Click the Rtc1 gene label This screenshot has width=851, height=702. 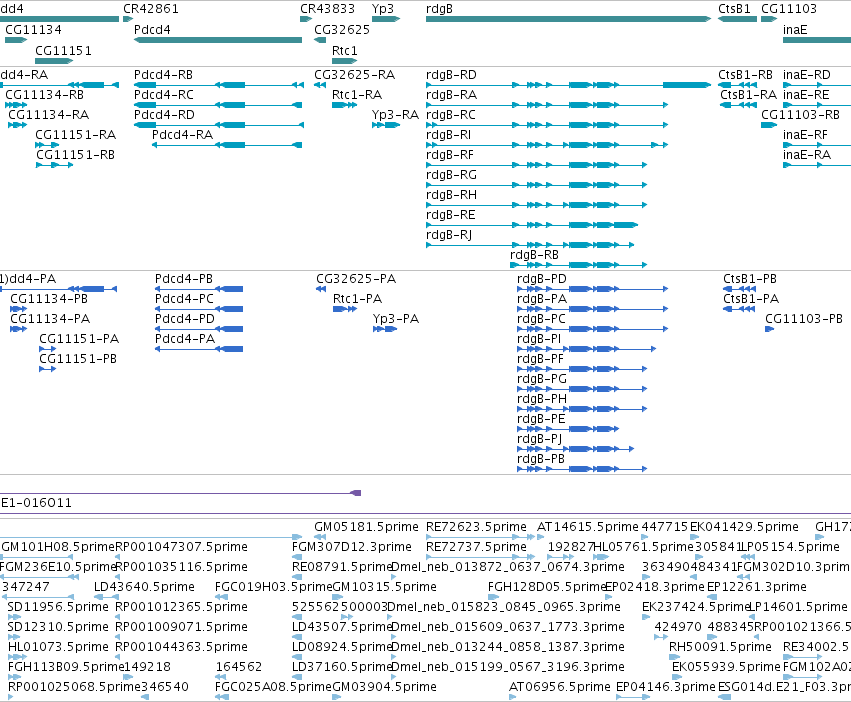point(345,51)
